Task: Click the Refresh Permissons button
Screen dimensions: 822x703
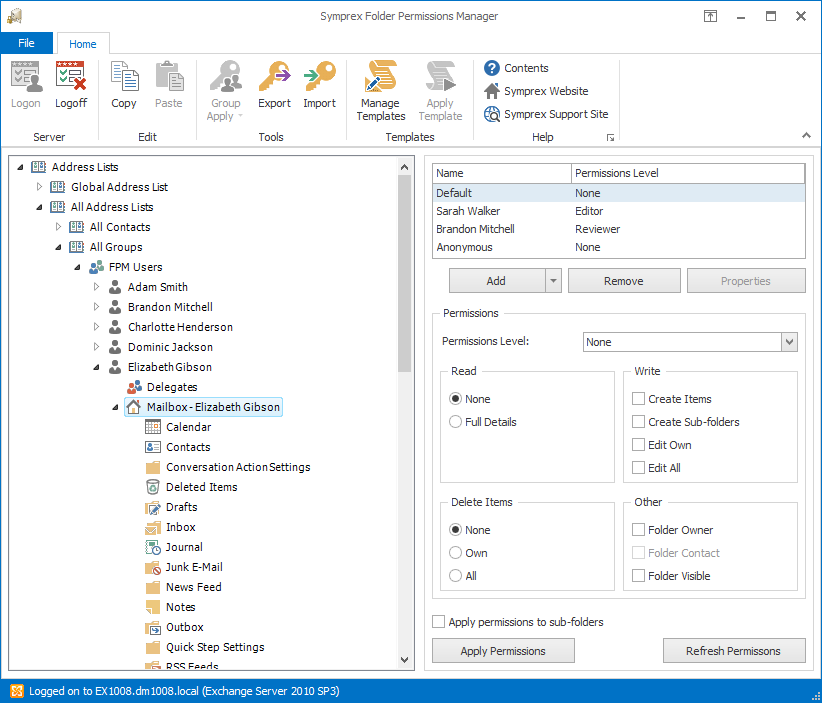Action: (734, 651)
